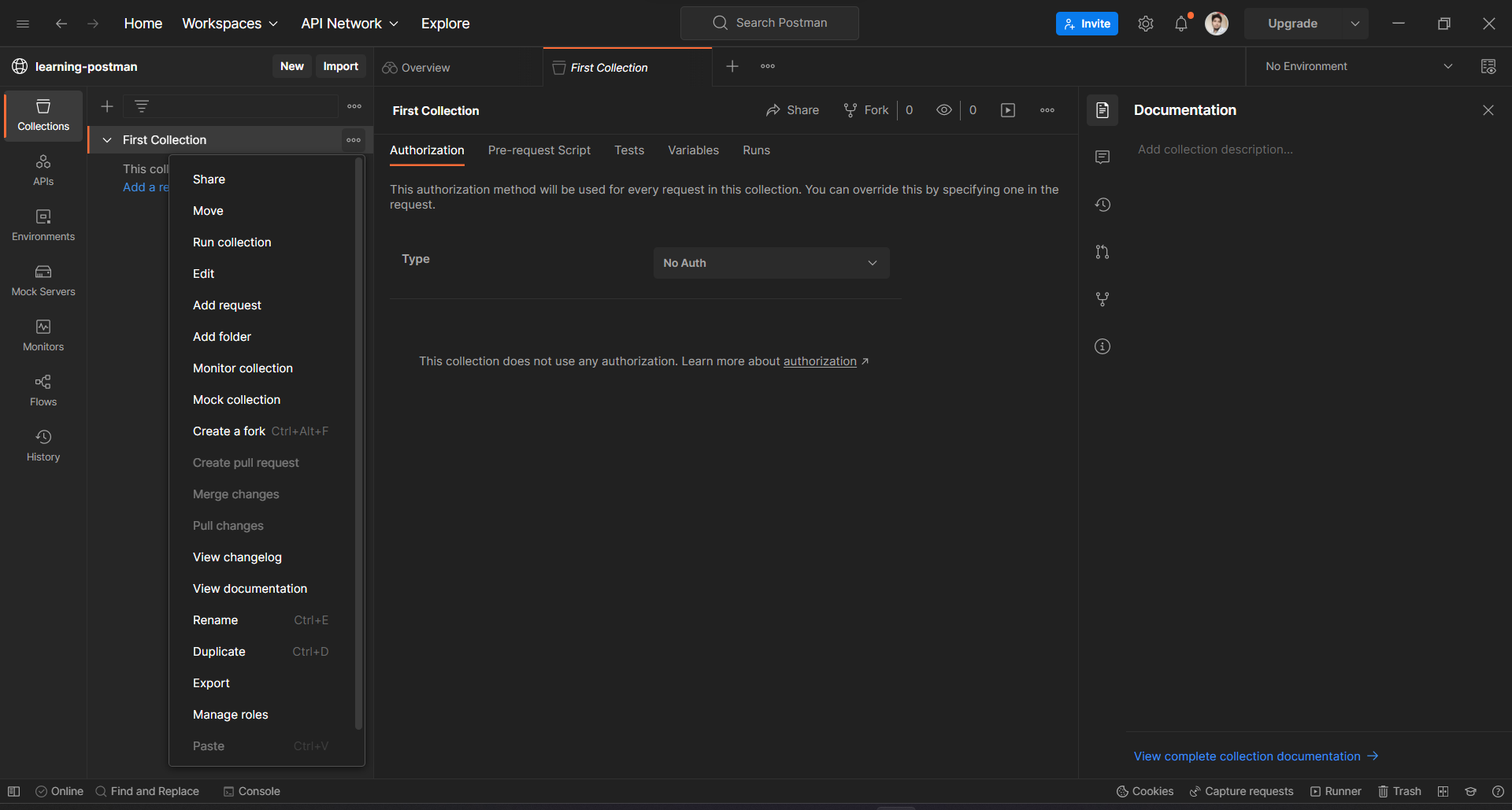Open the Forks panel icon
The image size is (1512, 810).
[x=1102, y=299]
